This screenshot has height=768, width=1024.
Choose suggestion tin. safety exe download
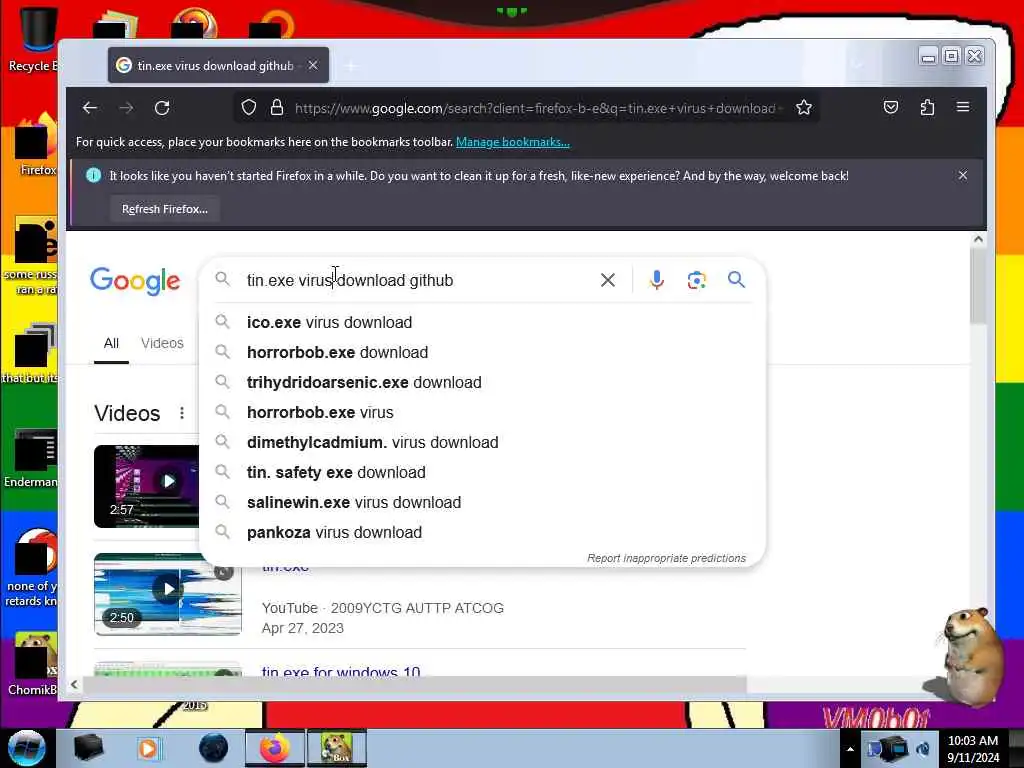click(481, 473)
